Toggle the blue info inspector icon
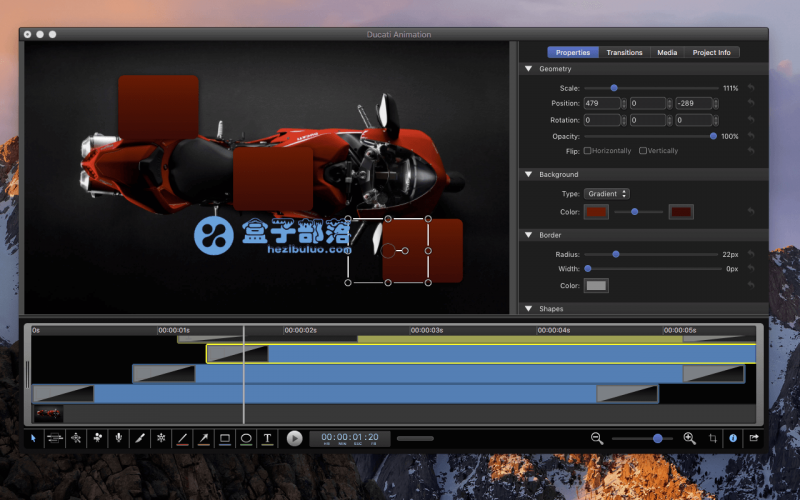The height and width of the screenshot is (500, 800). (733, 438)
